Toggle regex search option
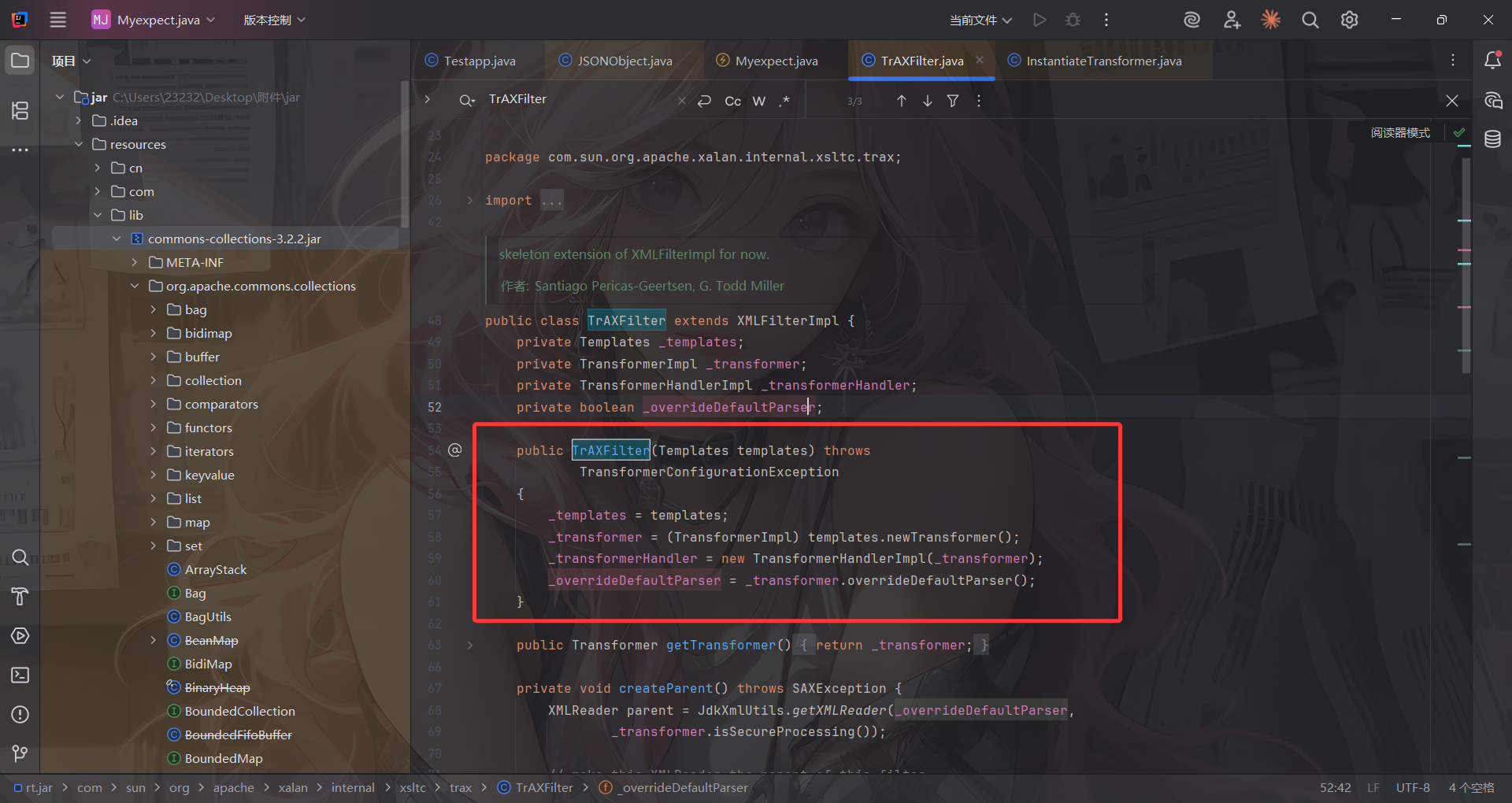The height and width of the screenshot is (803, 1512). pos(784,101)
